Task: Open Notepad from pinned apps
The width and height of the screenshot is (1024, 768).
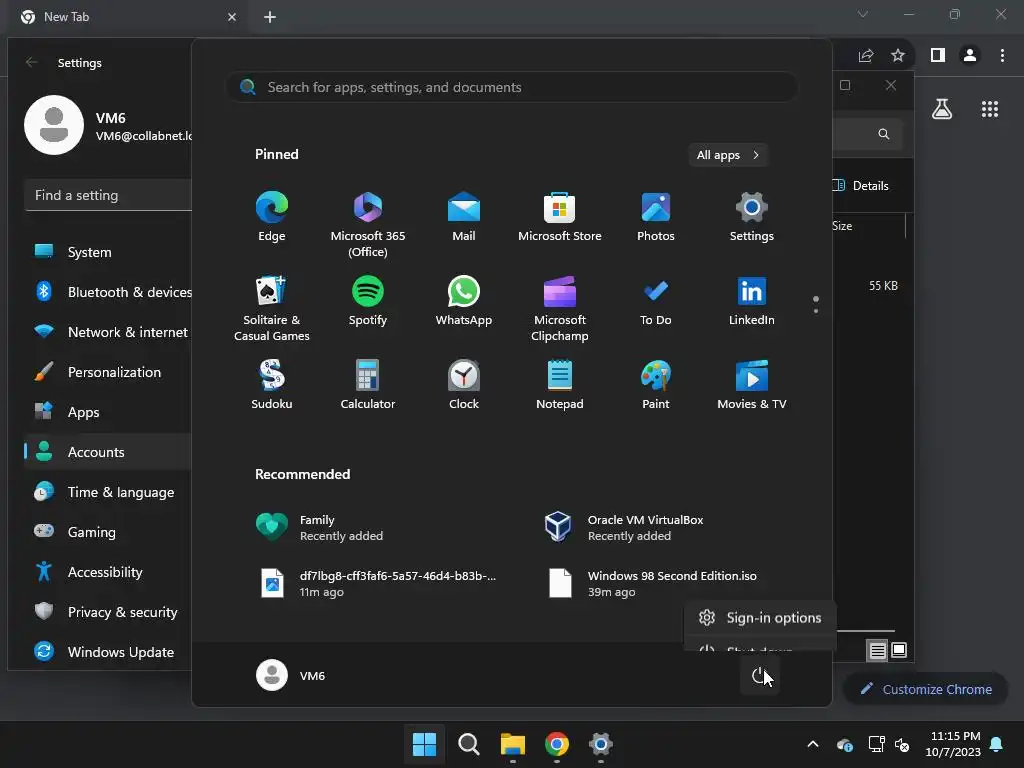Action: [x=560, y=385]
